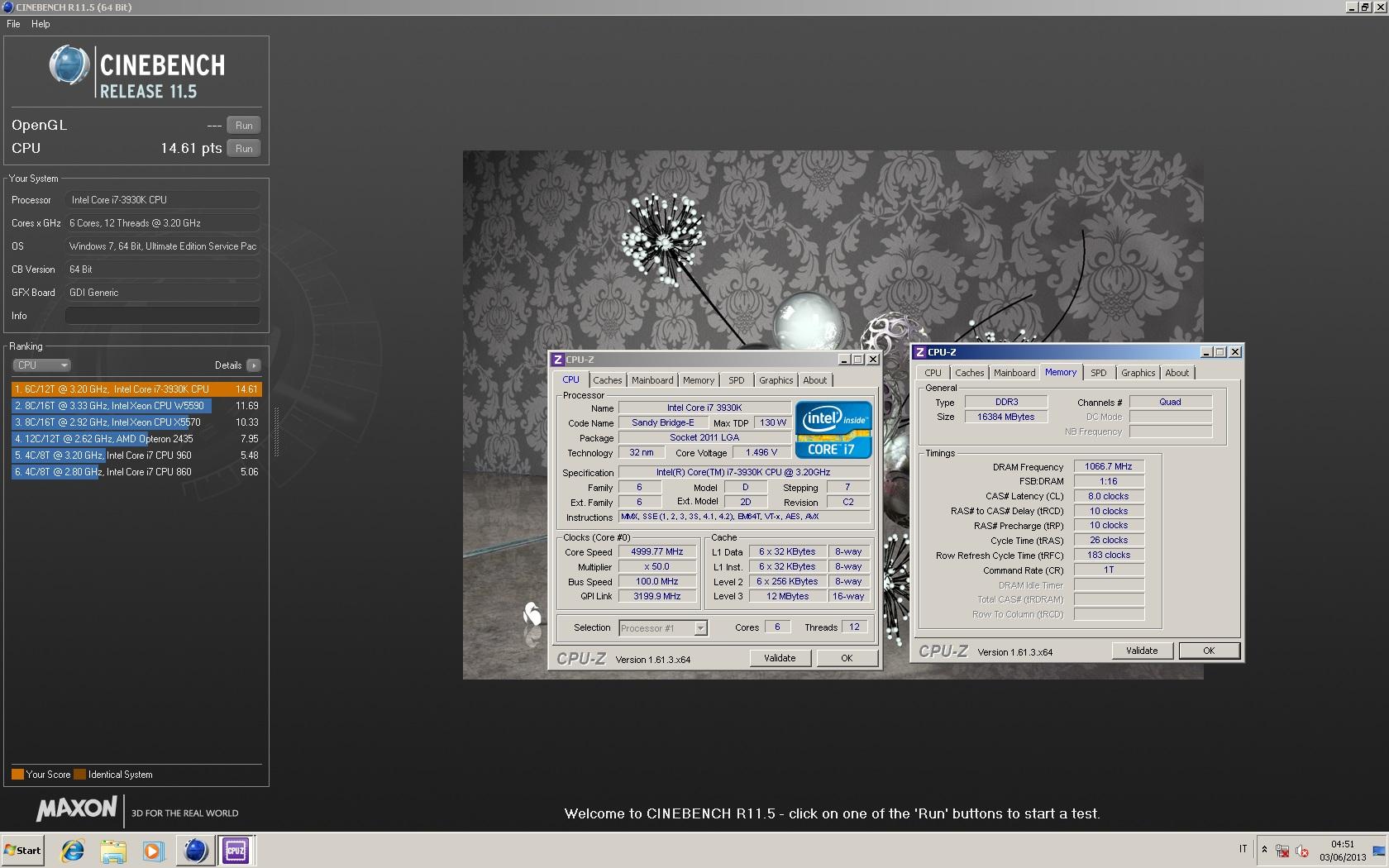Click DRAM Frequency 1066.7 MHz value
The image size is (1389, 868).
point(1109,466)
